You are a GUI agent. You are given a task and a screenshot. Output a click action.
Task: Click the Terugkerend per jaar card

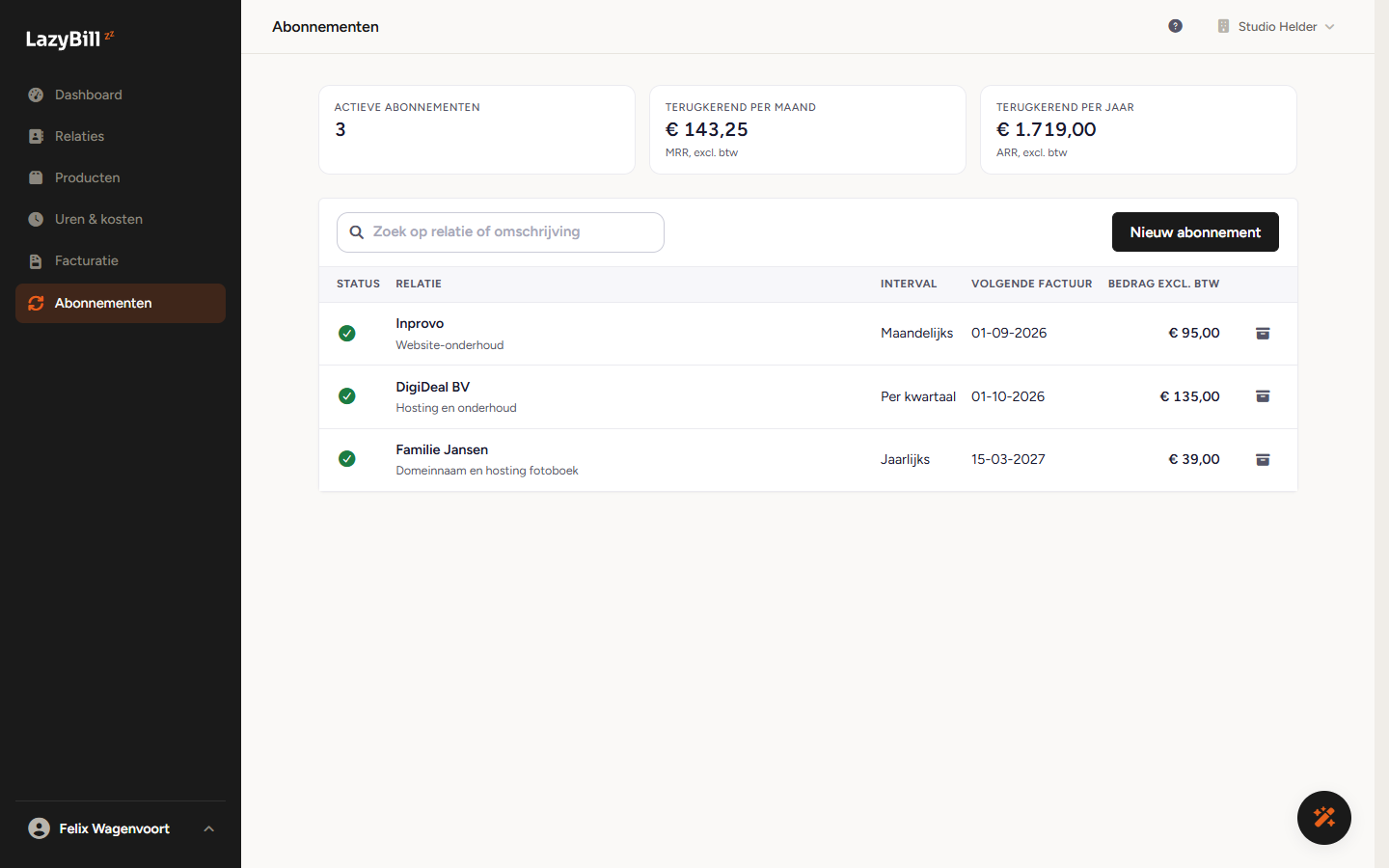pyautogui.click(x=1138, y=130)
